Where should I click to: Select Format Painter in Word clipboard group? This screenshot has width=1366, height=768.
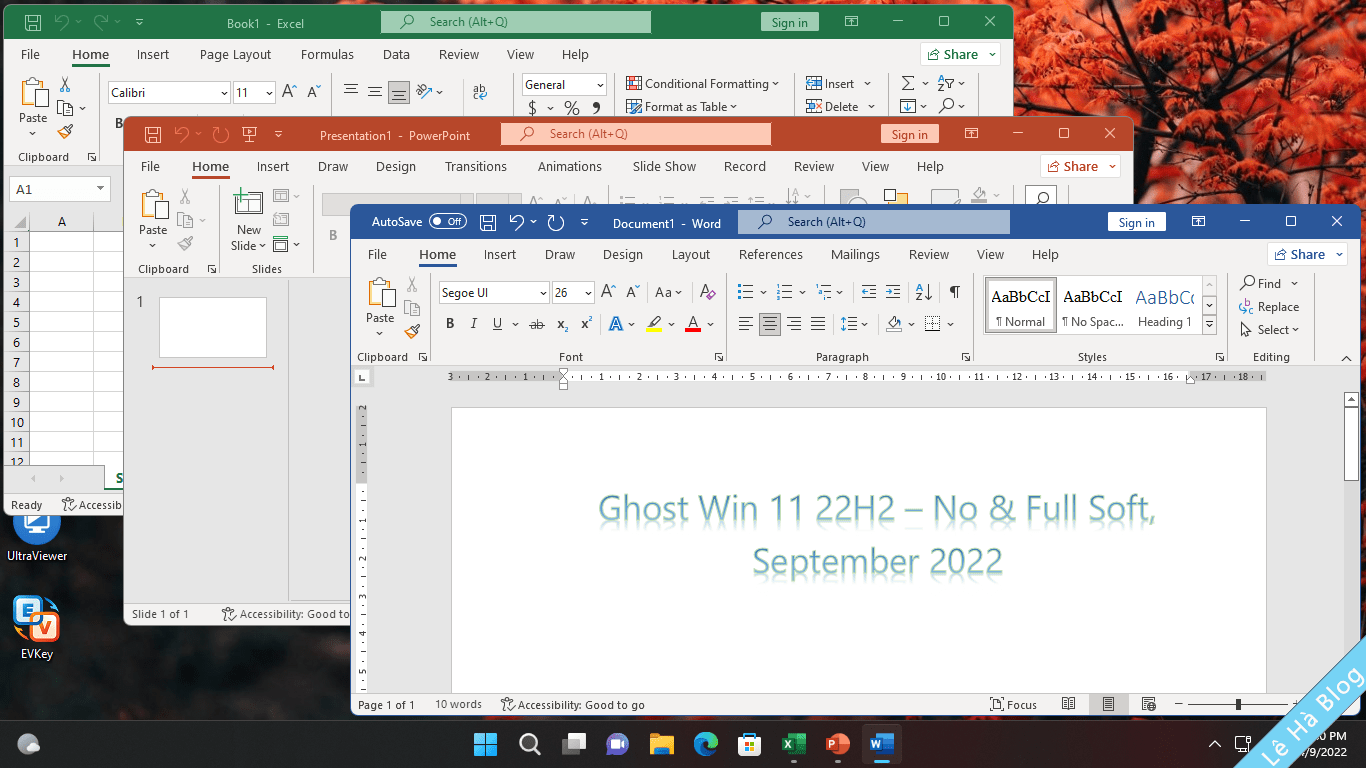click(x=412, y=331)
